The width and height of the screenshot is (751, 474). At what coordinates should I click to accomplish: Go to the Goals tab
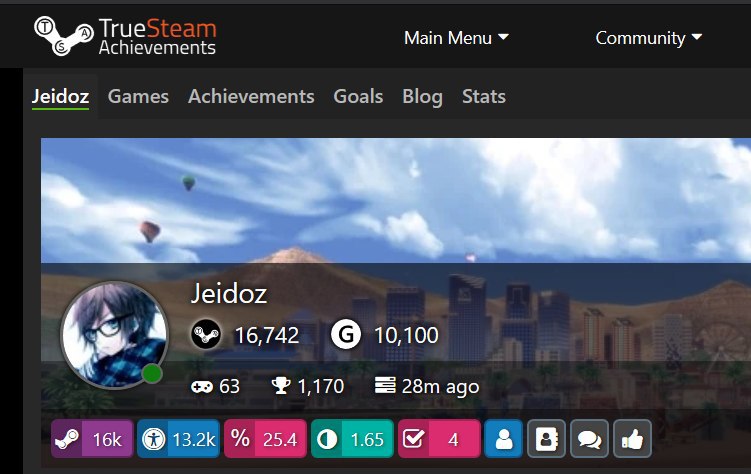click(x=358, y=97)
